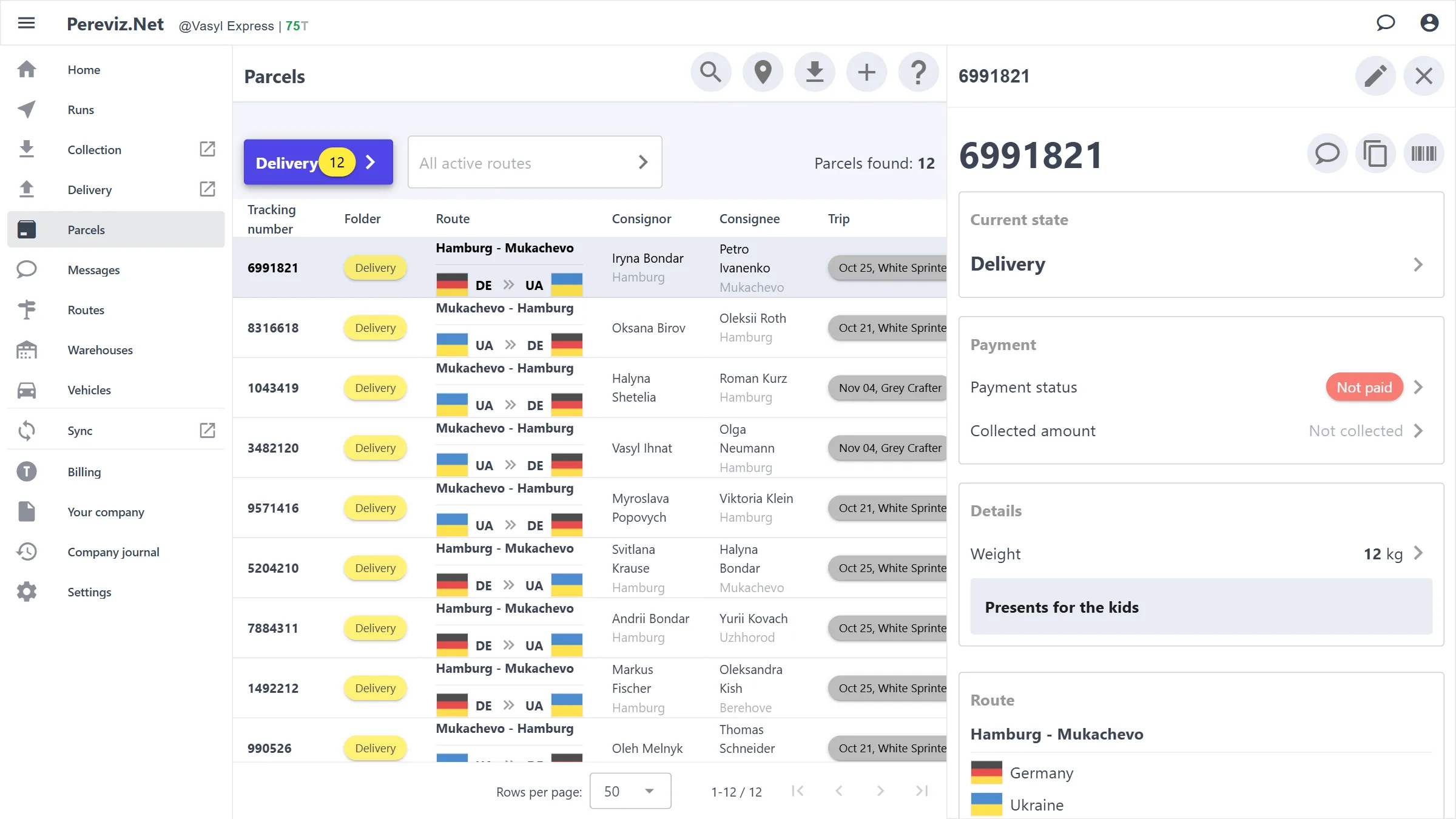Expand the Current state Delivery row

(1201, 265)
